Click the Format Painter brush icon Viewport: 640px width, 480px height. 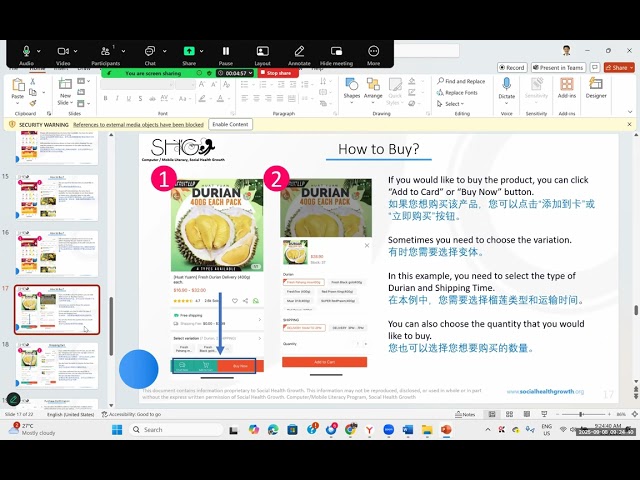[33, 103]
